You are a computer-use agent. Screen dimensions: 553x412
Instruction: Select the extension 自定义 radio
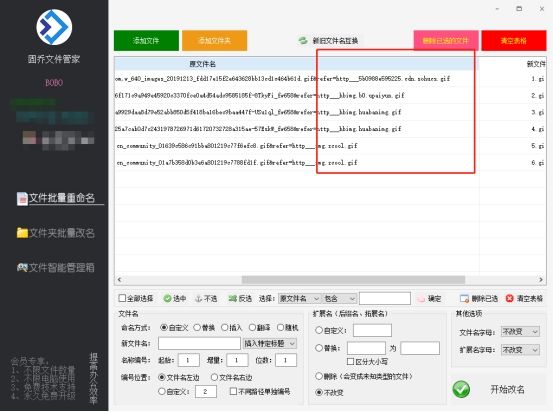319,331
